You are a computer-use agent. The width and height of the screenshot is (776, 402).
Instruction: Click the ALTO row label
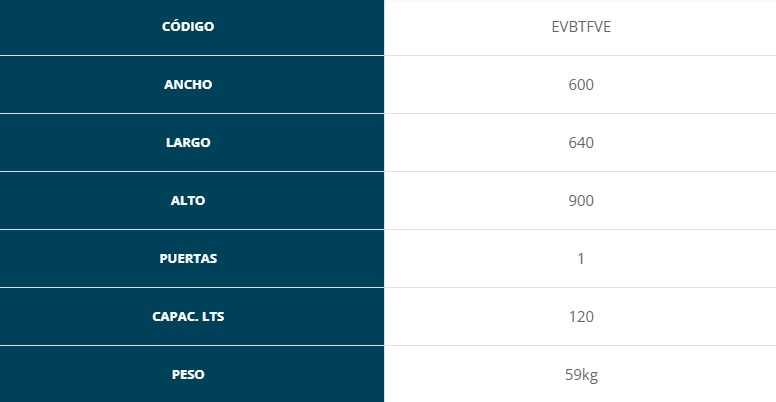pyautogui.click(x=188, y=201)
